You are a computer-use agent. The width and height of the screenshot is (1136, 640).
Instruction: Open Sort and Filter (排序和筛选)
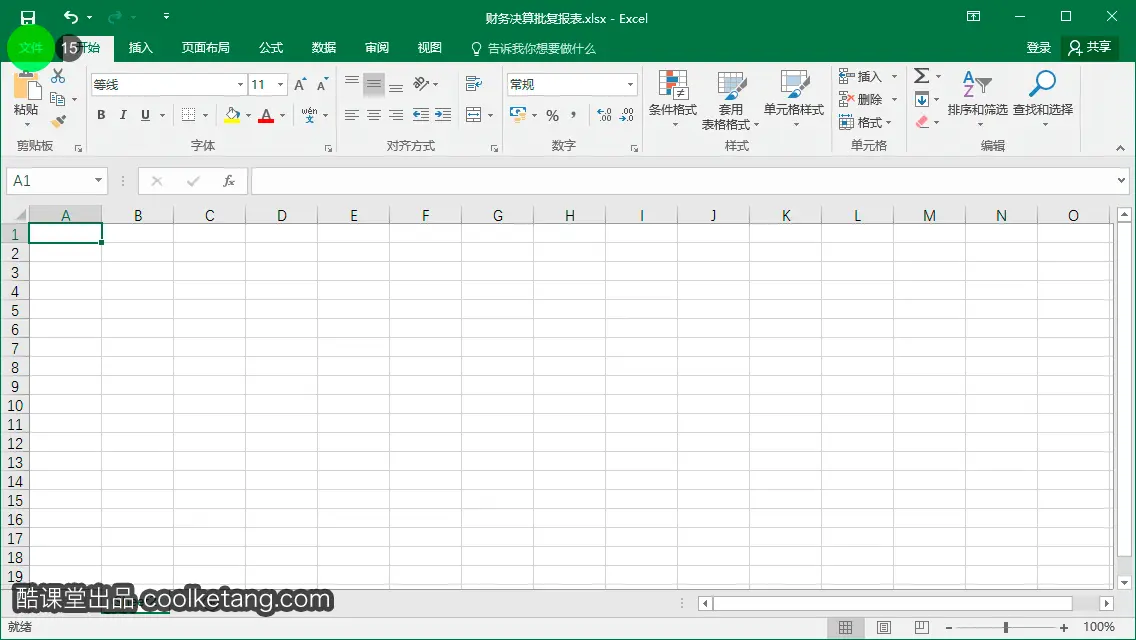(x=977, y=99)
